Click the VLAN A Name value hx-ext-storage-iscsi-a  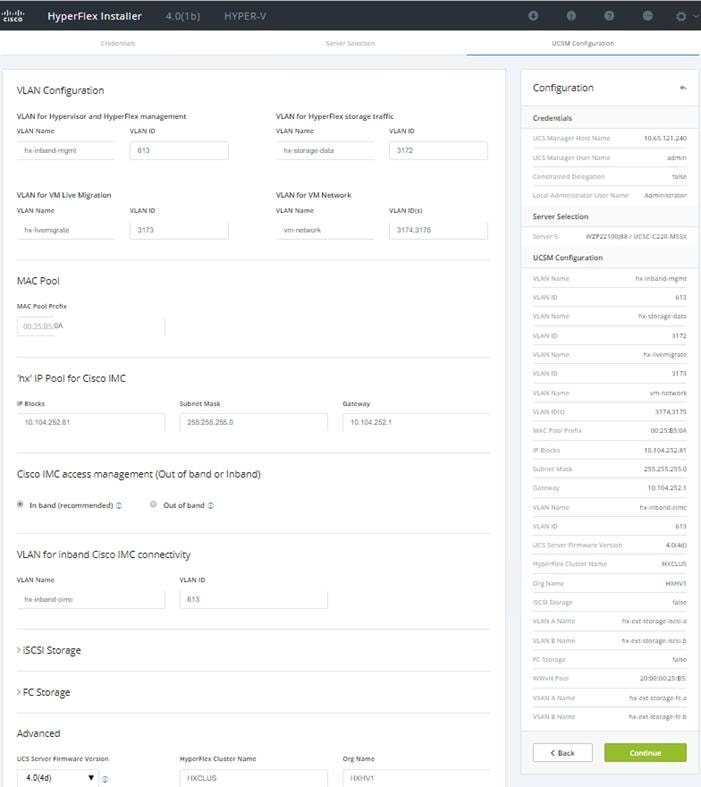click(x=654, y=621)
